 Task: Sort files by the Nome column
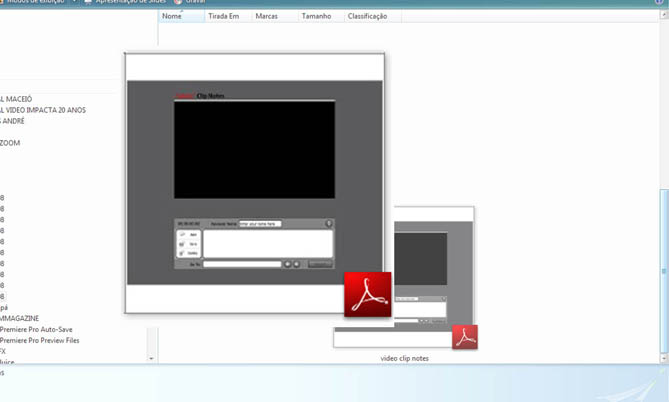pos(173,17)
